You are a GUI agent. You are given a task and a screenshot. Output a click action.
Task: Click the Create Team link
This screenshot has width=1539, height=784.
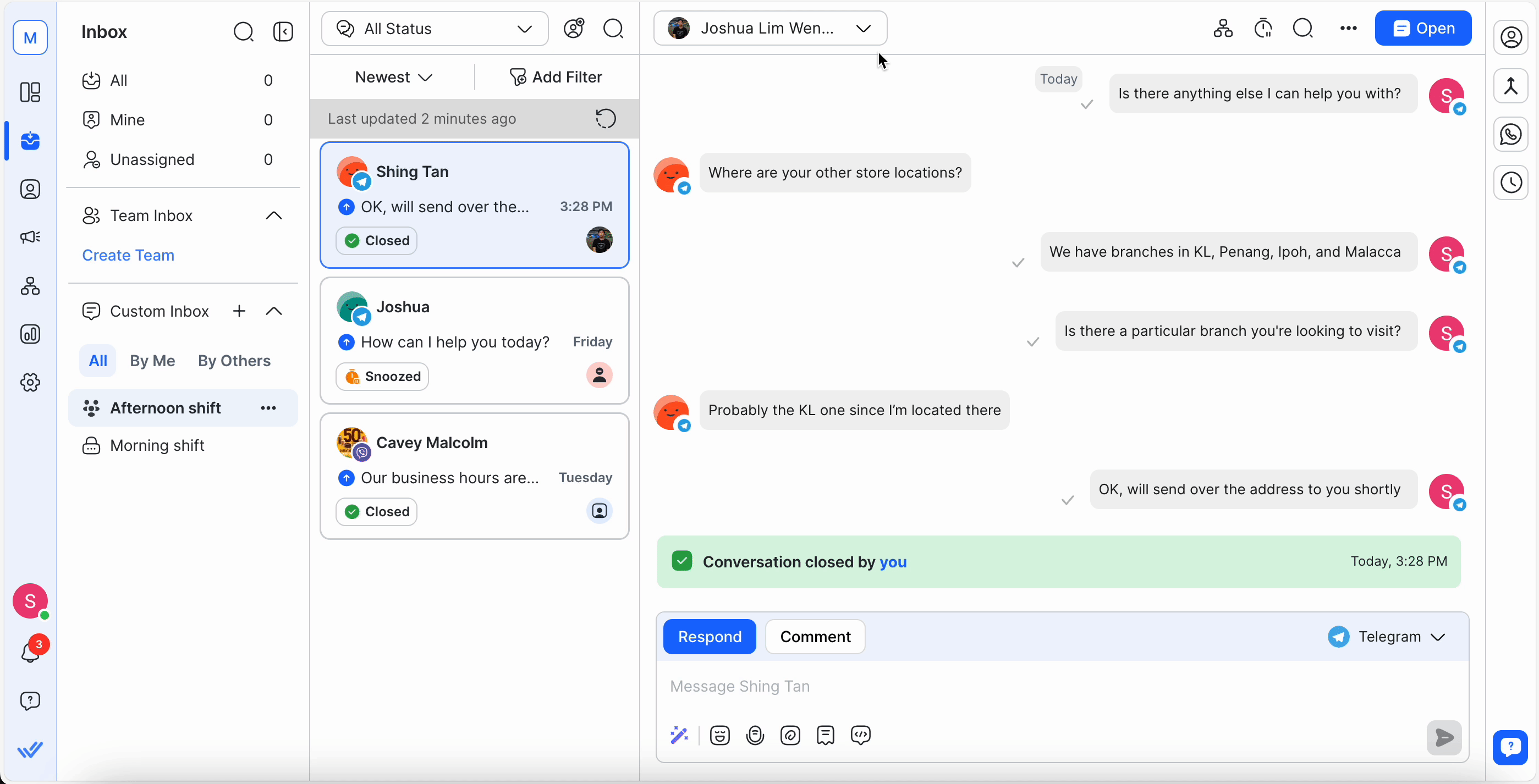128,255
